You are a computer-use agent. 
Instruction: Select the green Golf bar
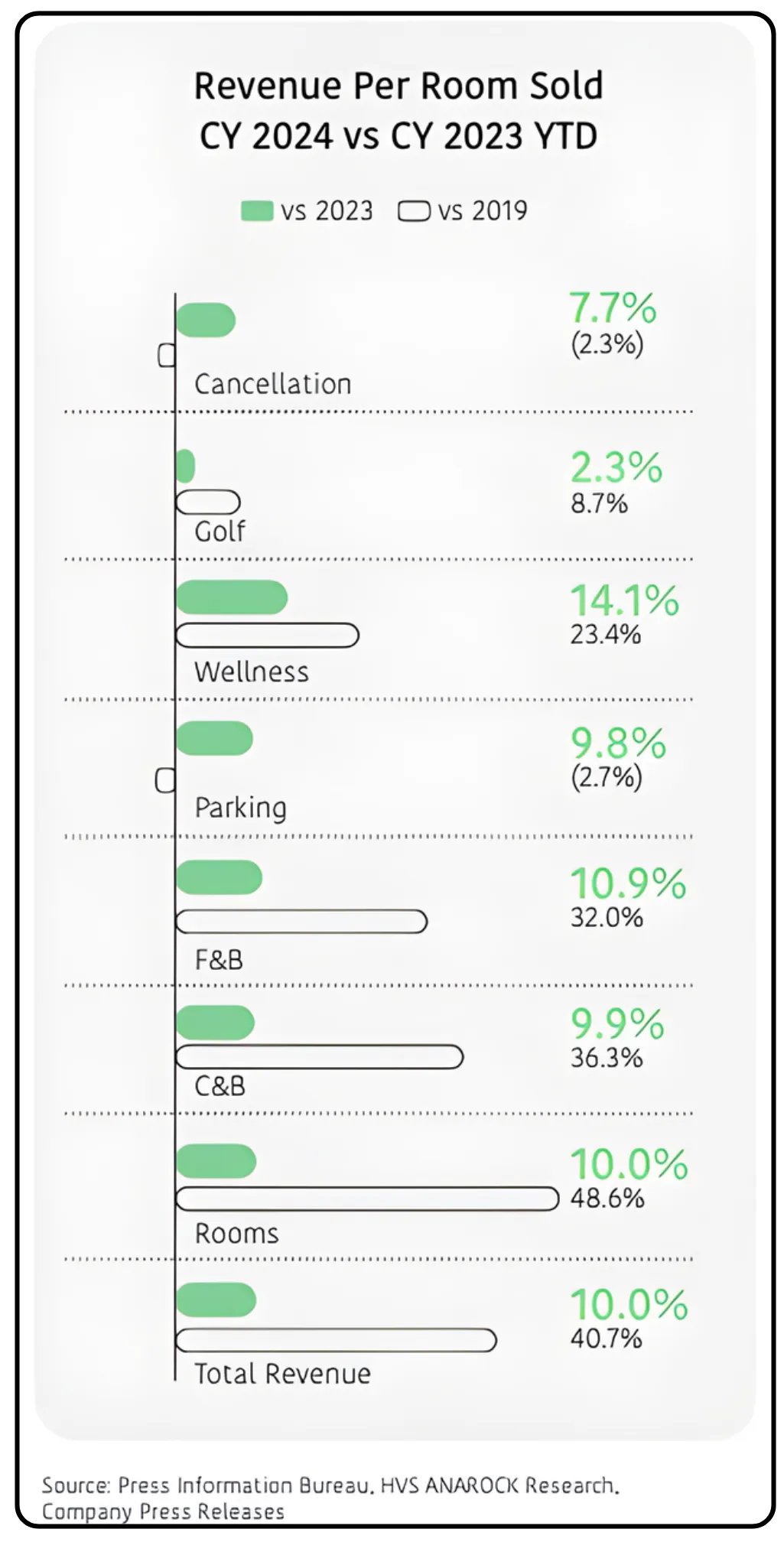click(185, 466)
